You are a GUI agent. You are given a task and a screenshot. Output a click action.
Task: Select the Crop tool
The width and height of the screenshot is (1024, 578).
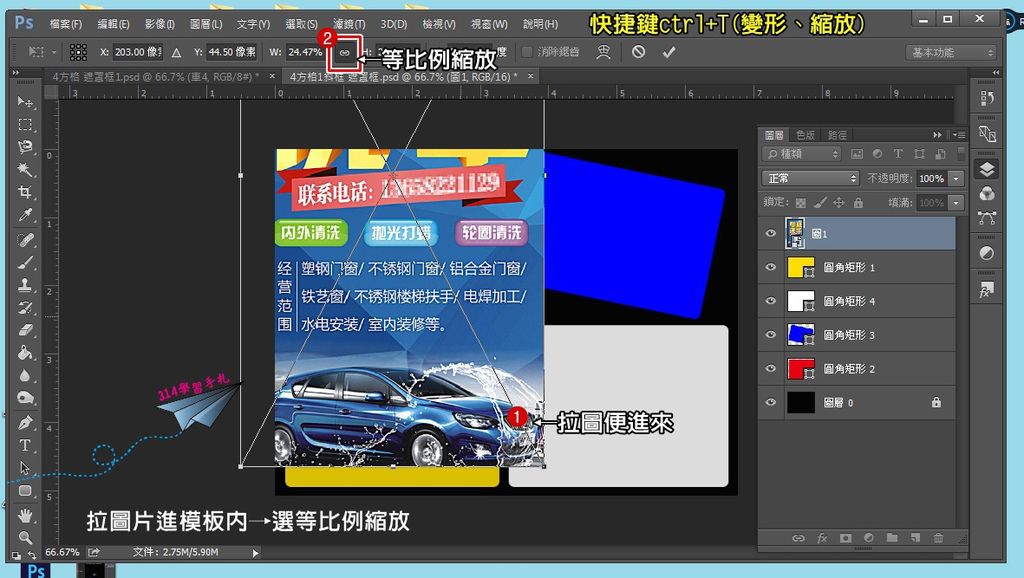click(25, 192)
